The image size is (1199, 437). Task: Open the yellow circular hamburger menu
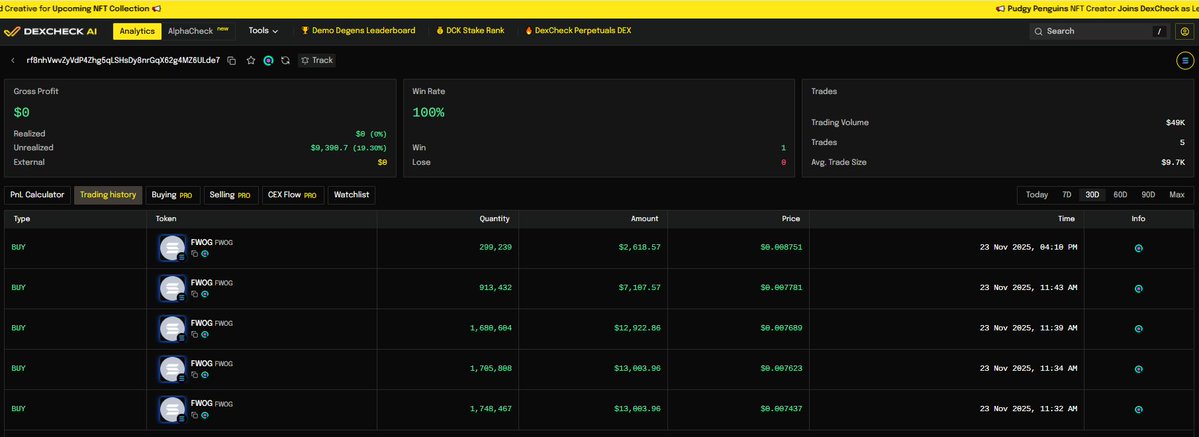[x=1185, y=60]
